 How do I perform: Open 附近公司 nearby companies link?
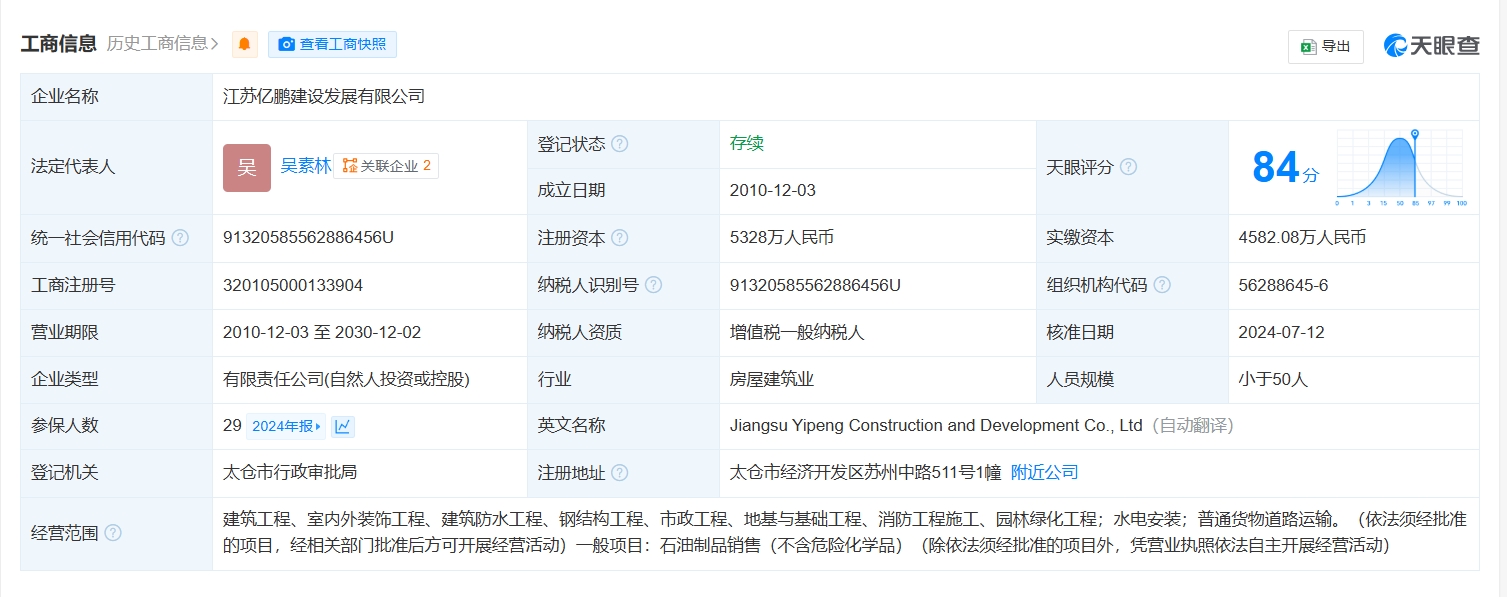tap(1045, 472)
